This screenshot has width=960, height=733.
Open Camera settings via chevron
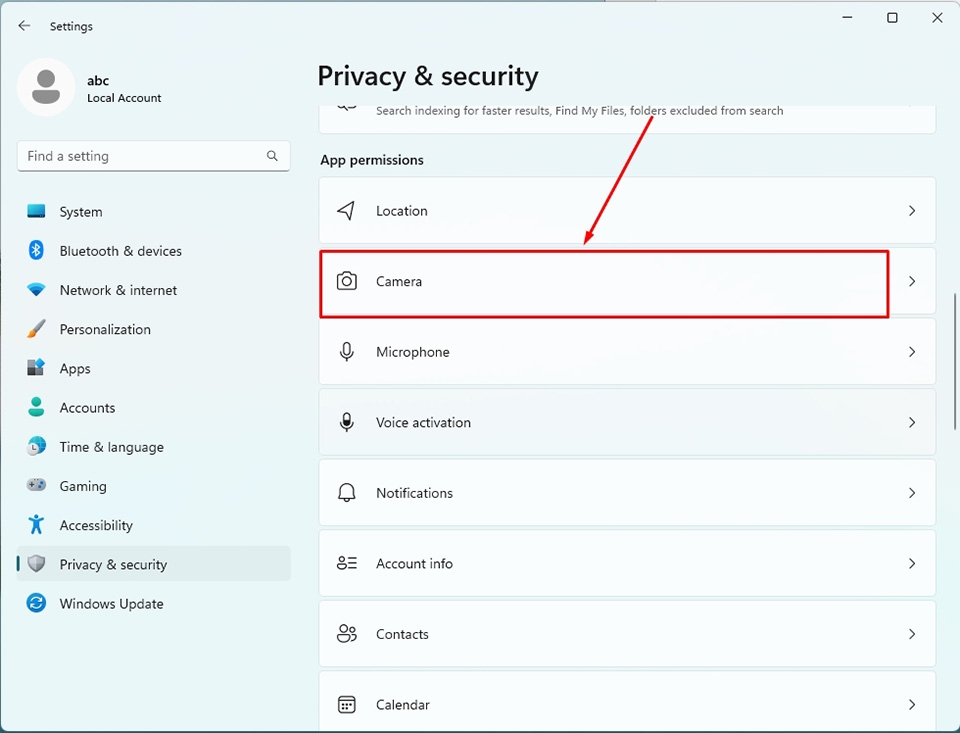click(912, 281)
